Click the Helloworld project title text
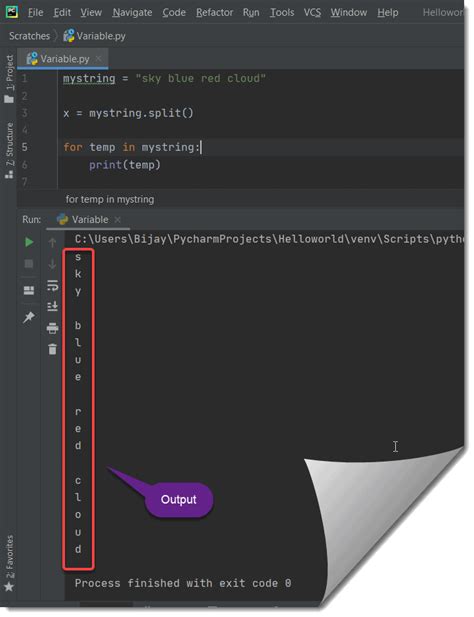 (x=443, y=13)
